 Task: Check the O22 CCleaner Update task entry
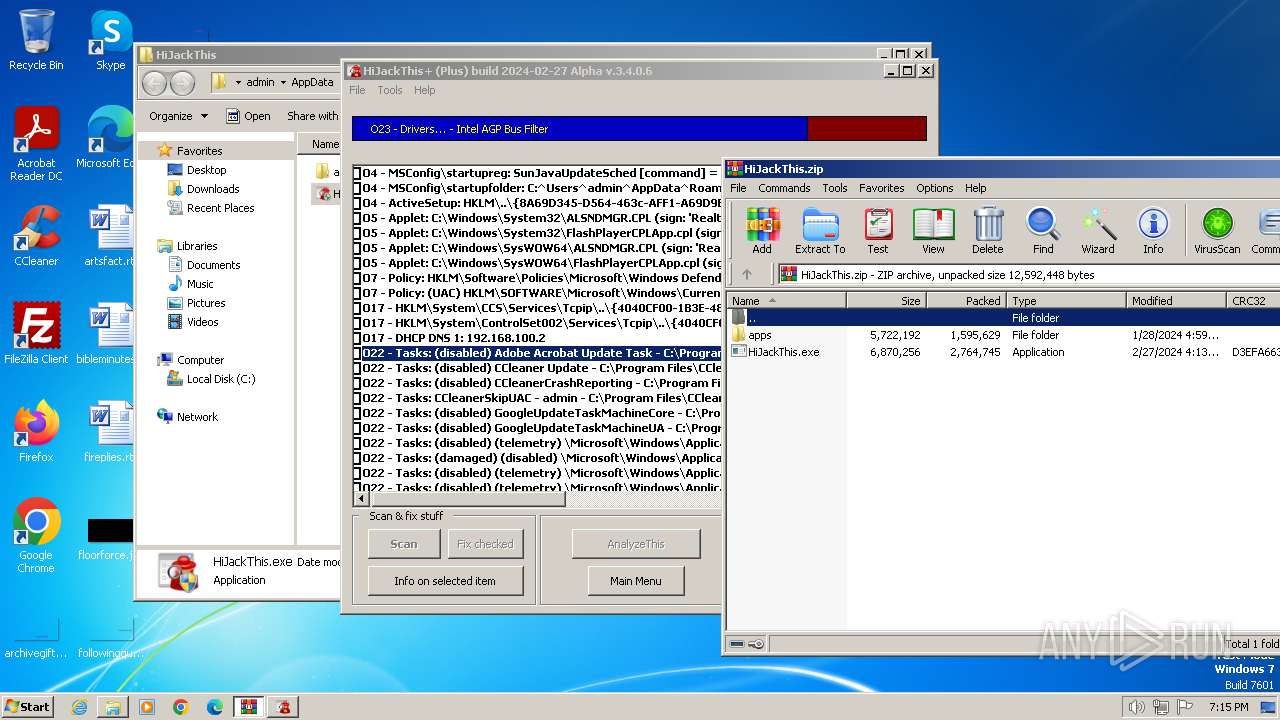357,368
